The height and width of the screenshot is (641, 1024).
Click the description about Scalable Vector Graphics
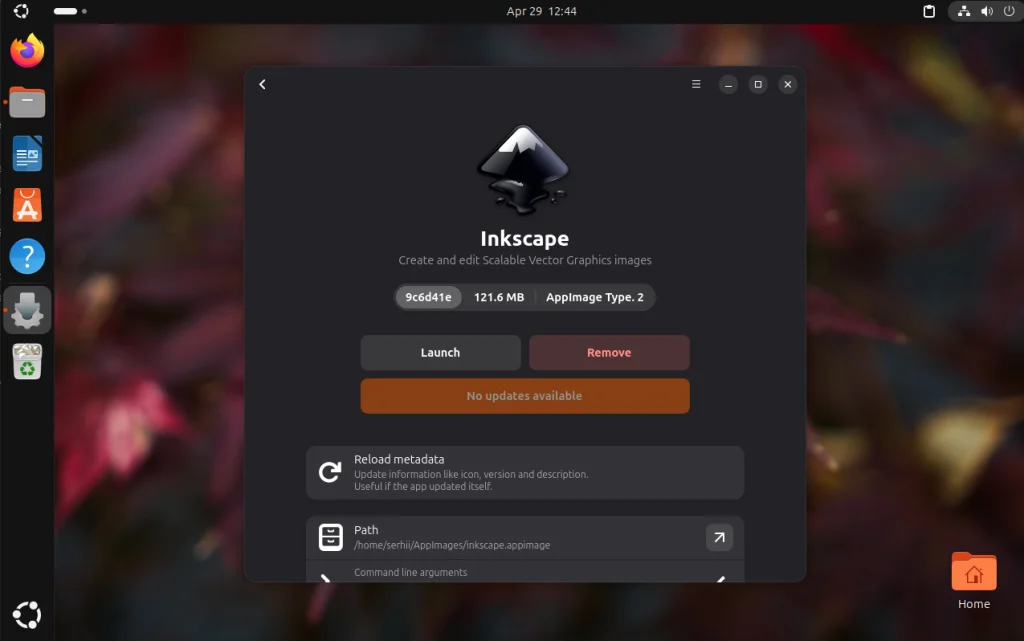[x=524, y=260]
